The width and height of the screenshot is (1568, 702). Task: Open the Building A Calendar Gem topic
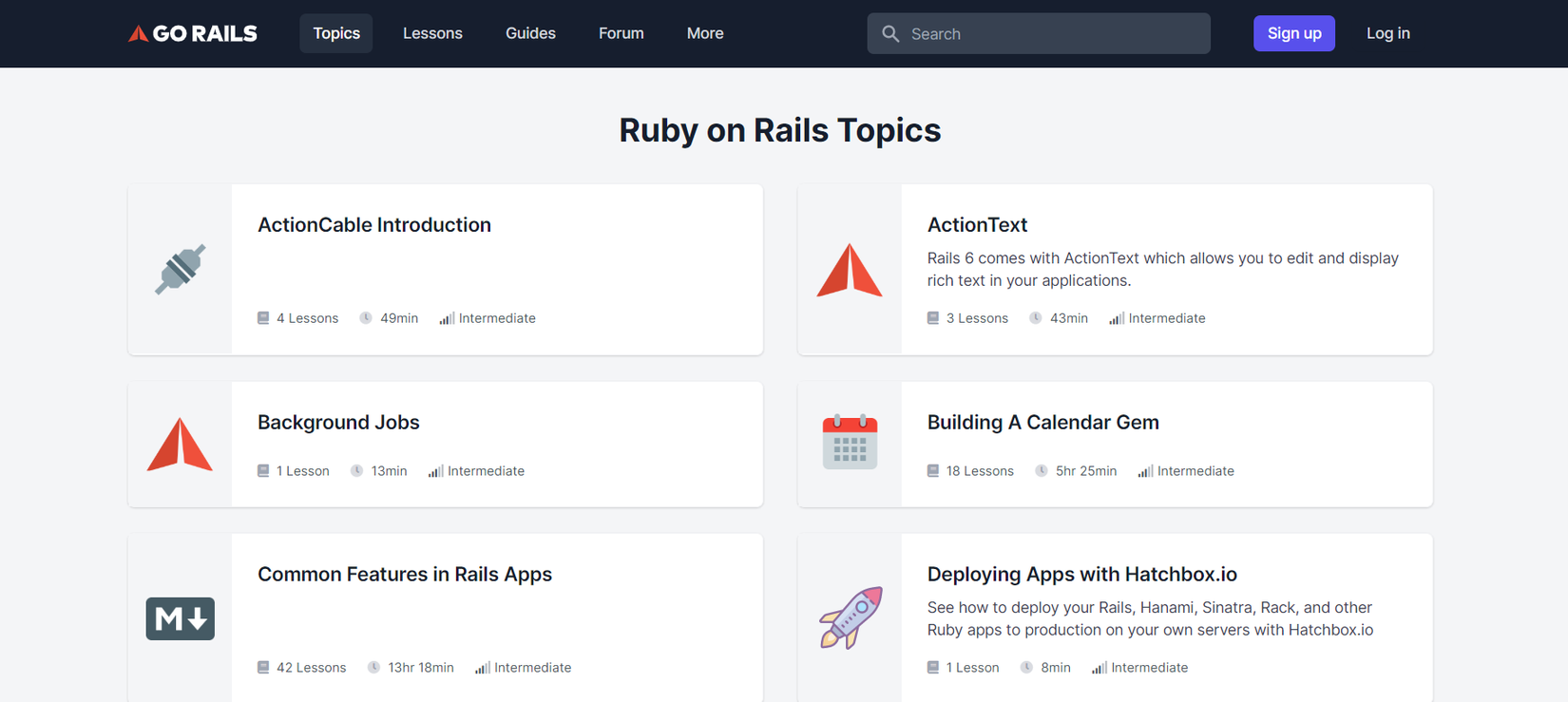(x=1042, y=423)
